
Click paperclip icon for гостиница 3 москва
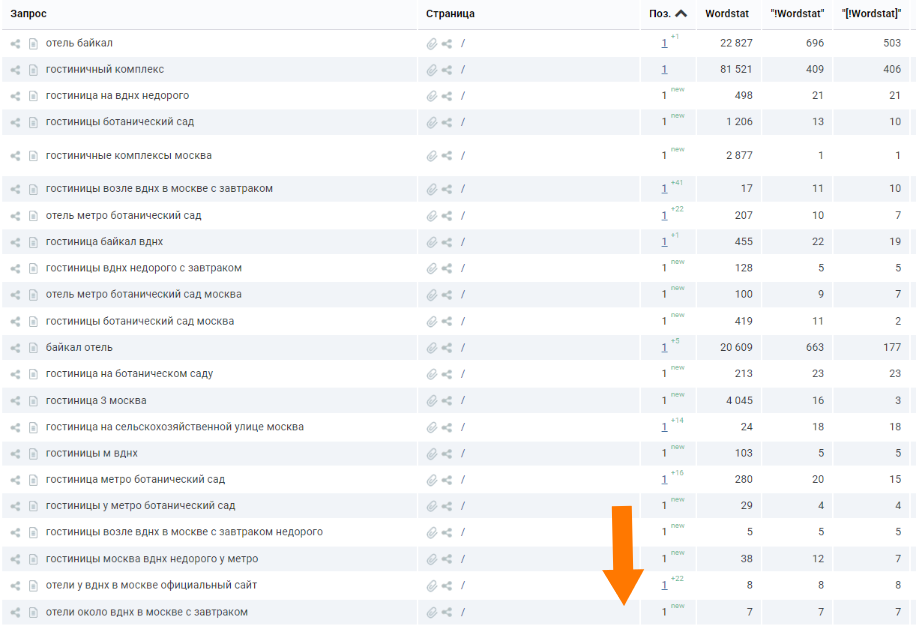pos(432,401)
